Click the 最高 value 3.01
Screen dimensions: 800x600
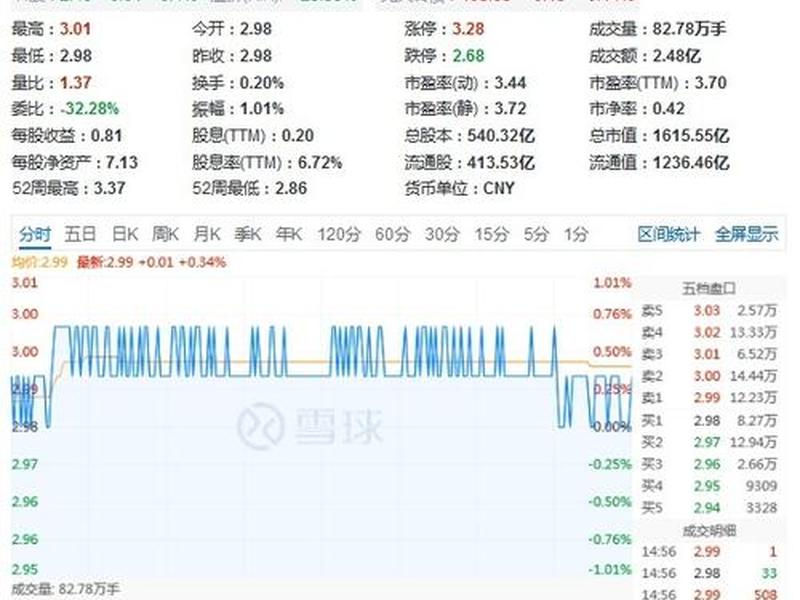coord(76,29)
